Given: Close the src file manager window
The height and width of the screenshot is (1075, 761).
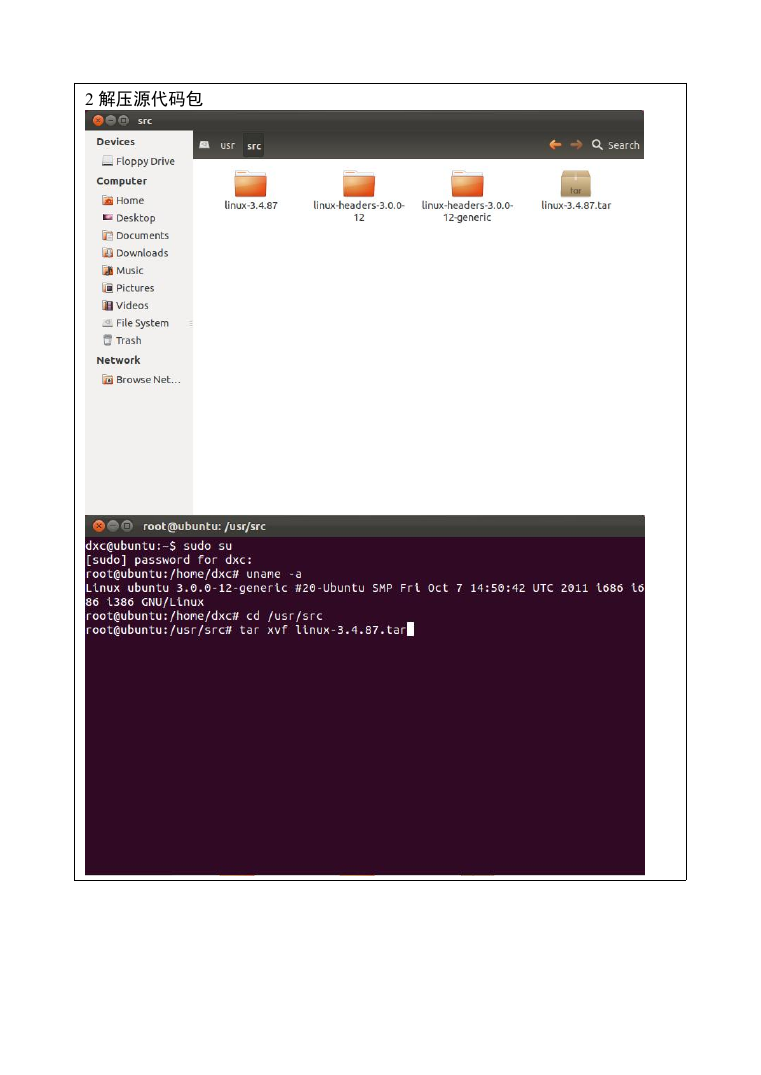Looking at the screenshot, I should 98,121.
